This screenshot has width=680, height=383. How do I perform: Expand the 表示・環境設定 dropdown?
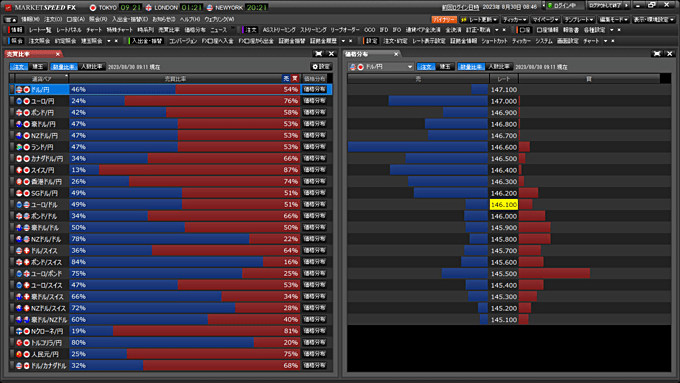pos(654,20)
